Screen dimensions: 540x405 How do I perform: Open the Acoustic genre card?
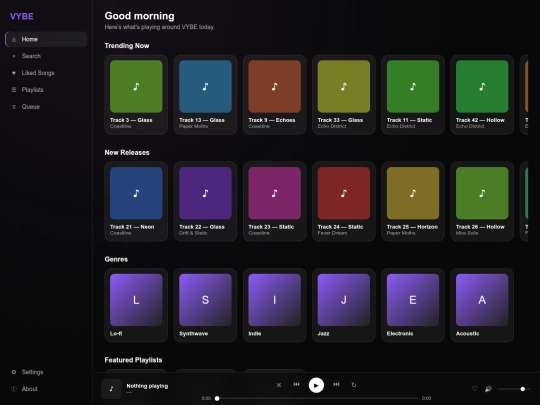click(482, 305)
